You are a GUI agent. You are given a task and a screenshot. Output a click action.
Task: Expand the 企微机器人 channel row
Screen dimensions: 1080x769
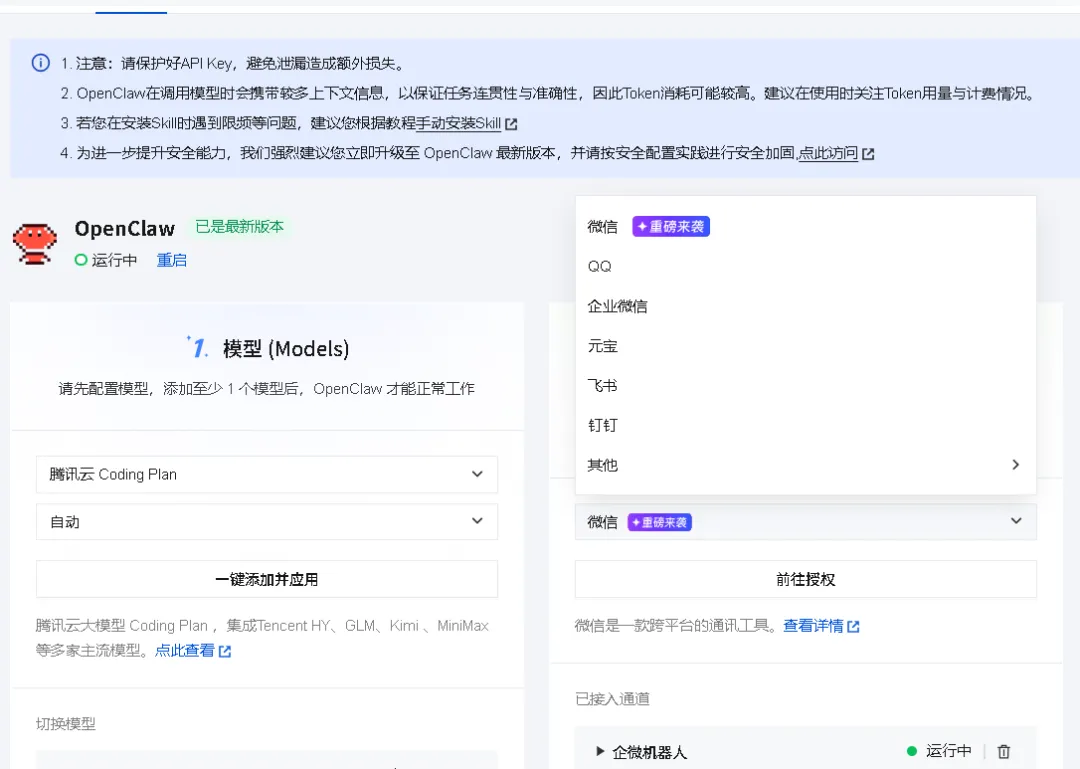(x=600, y=751)
